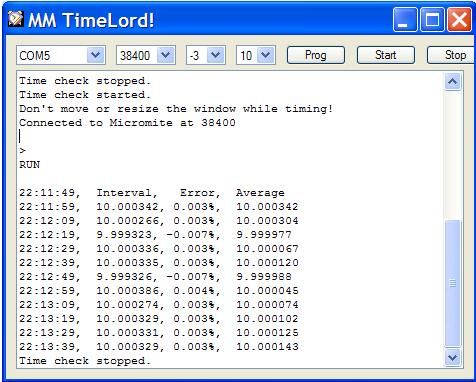Click the Prog button
476x382 pixels.
316,55
